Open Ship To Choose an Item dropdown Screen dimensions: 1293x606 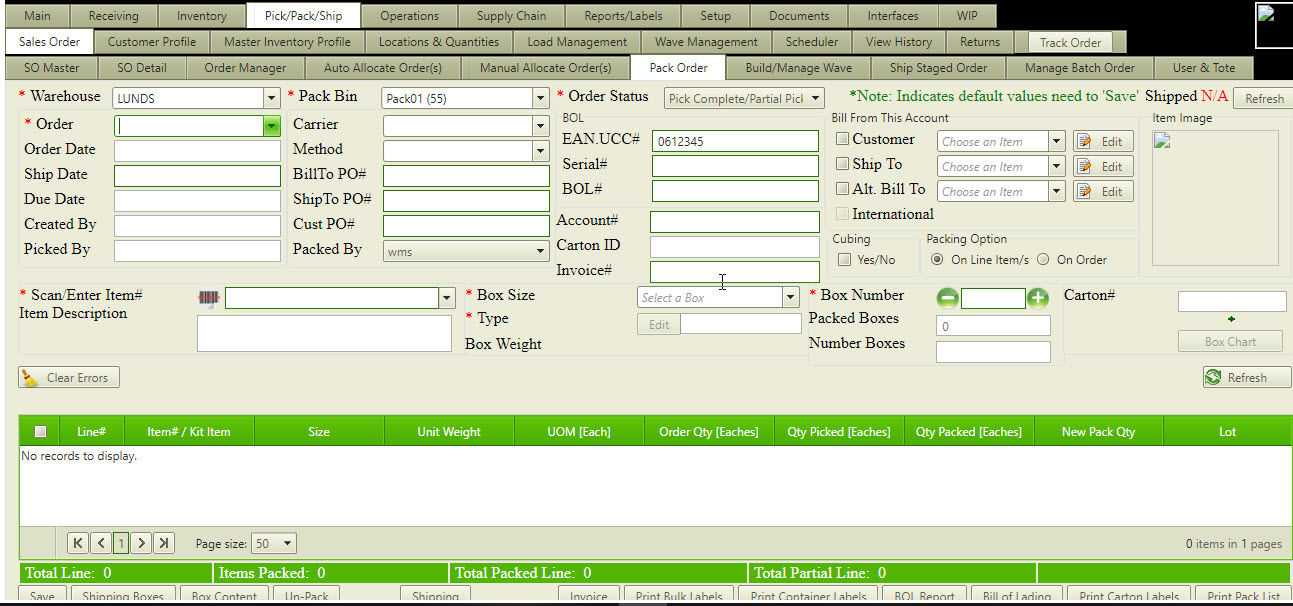click(x=1056, y=166)
